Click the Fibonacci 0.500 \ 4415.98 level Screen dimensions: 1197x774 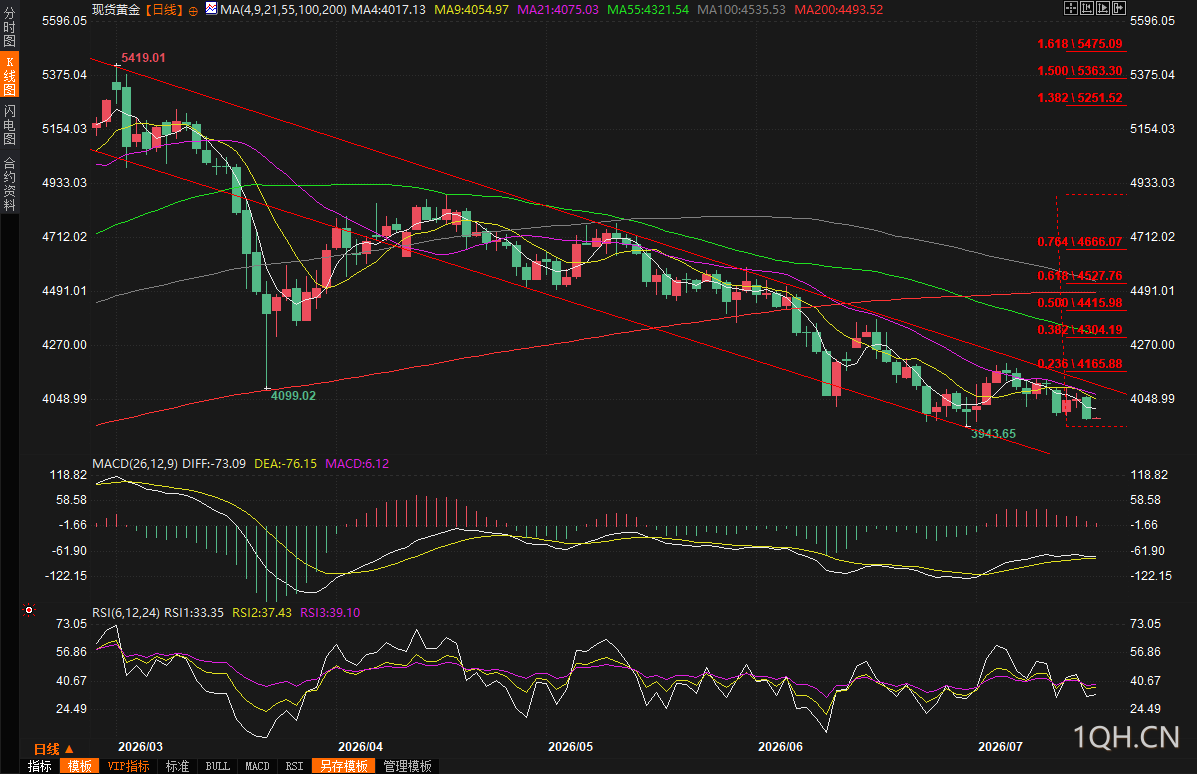pyautogui.click(x=1079, y=302)
